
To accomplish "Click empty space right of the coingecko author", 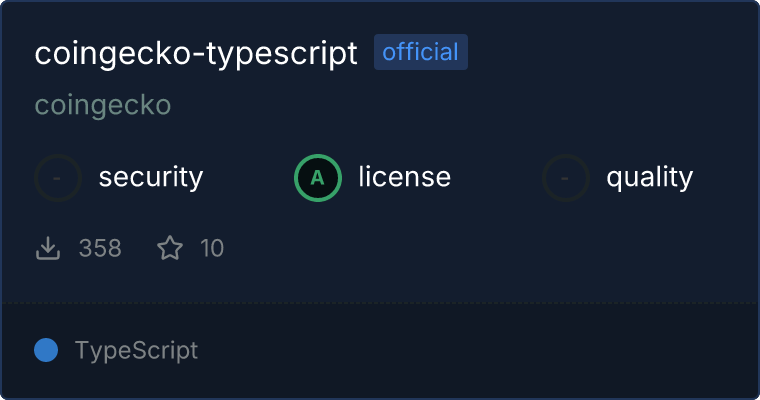I will 450,105.
